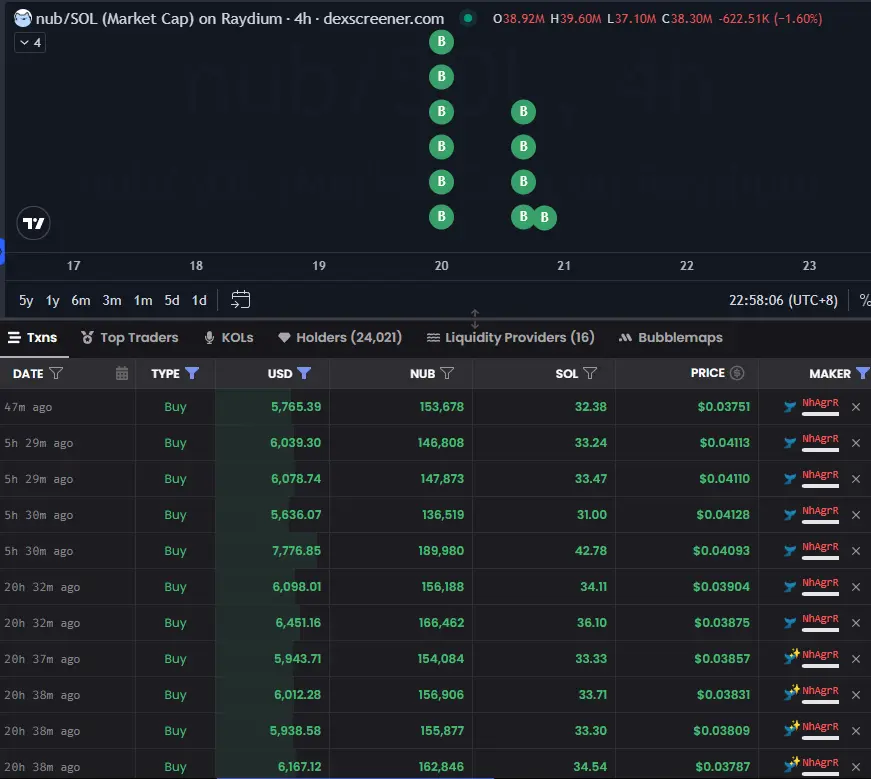Toggle the date format calendar icon

pyautogui.click(x=122, y=373)
